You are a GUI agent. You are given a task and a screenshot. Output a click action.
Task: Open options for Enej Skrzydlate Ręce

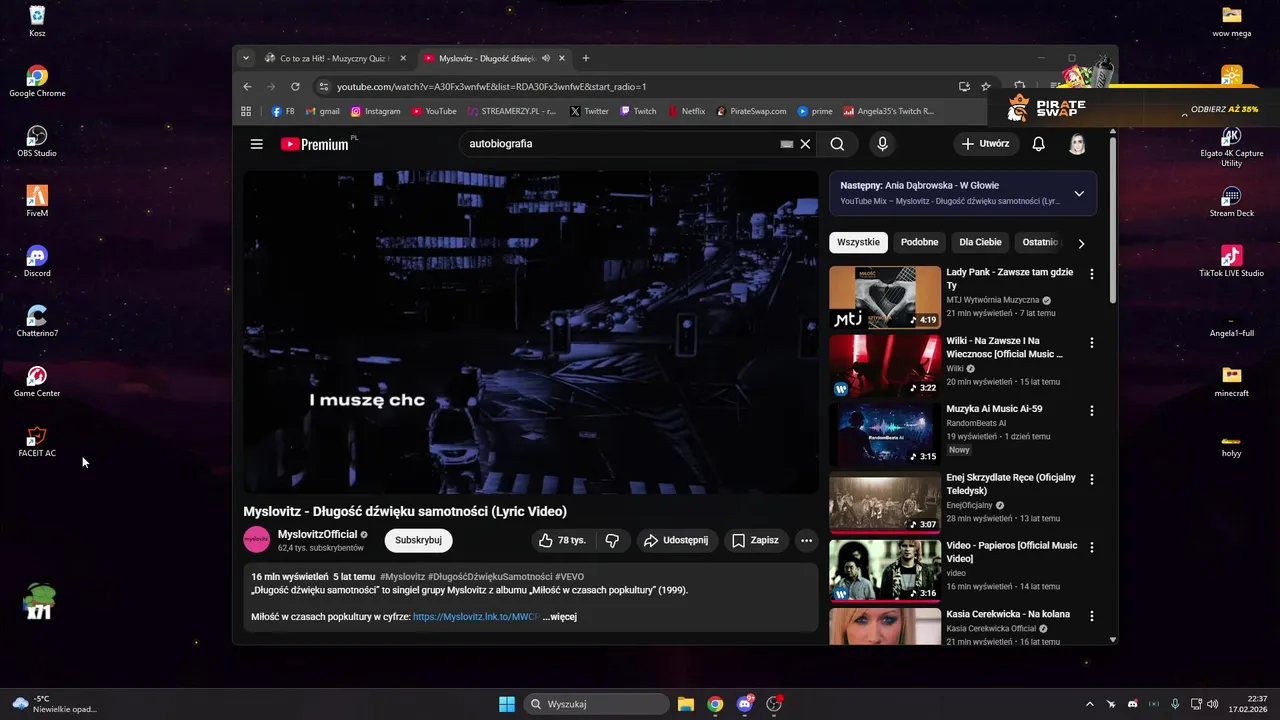(1092, 480)
